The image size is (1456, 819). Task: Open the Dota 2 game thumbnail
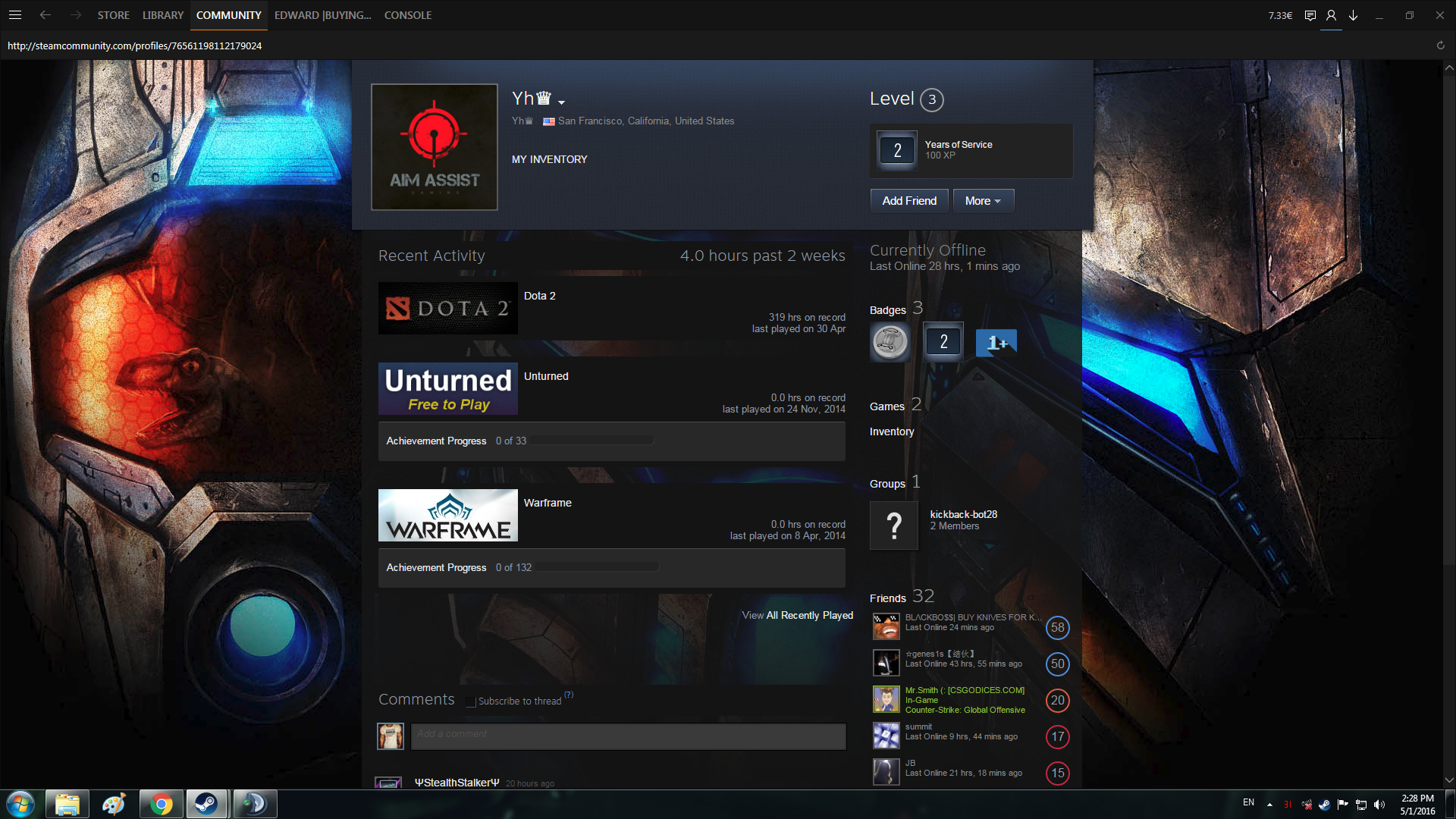click(447, 309)
